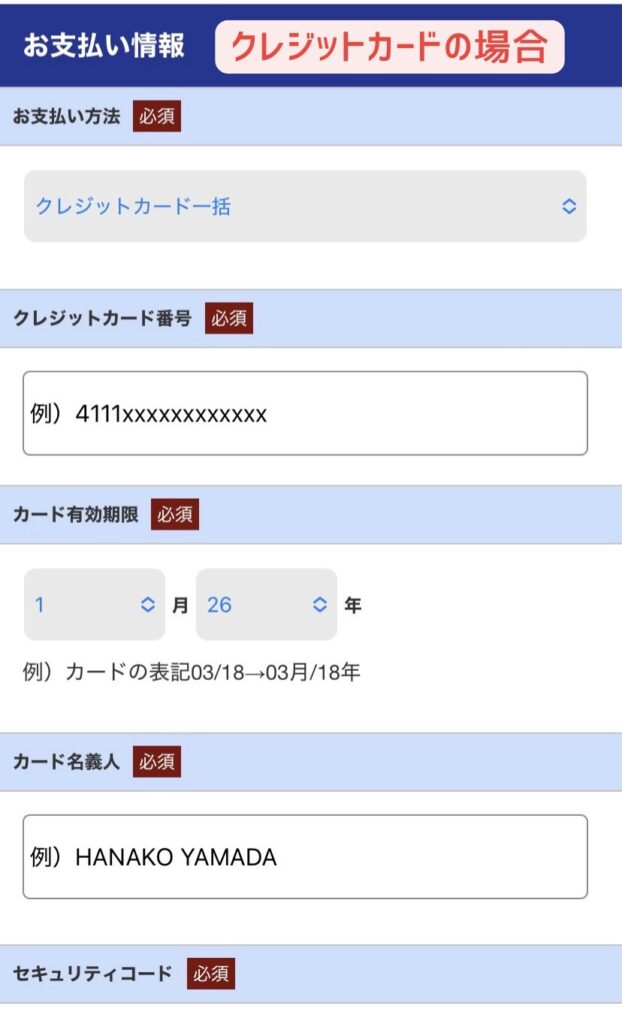Screen dimensions: 622x1024
Task: Click the カード有効期限 section header
Action: click(75, 516)
